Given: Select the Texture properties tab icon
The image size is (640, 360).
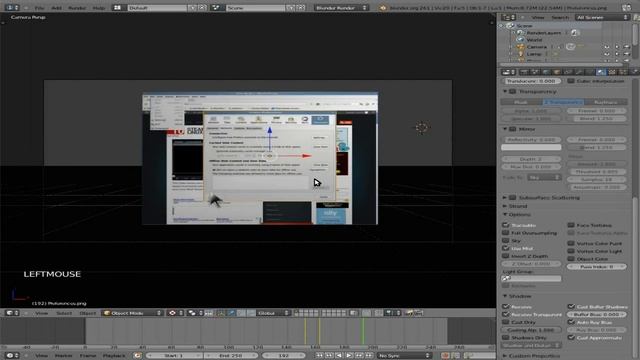Looking at the screenshot, I should click(612, 72).
